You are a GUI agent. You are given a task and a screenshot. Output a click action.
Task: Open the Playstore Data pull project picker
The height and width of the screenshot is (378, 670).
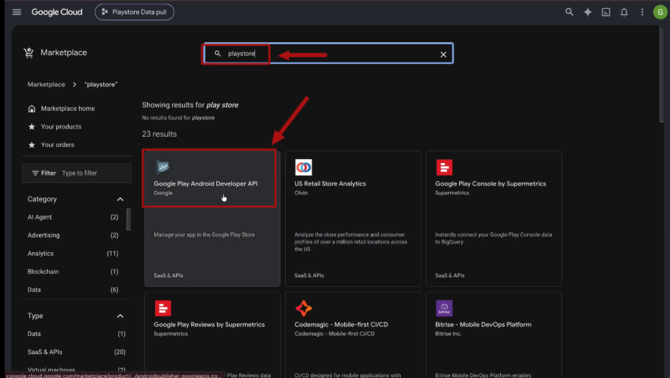click(x=134, y=12)
